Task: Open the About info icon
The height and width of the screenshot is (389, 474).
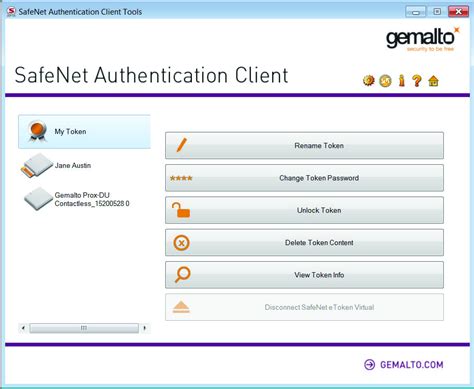Action: [x=402, y=80]
